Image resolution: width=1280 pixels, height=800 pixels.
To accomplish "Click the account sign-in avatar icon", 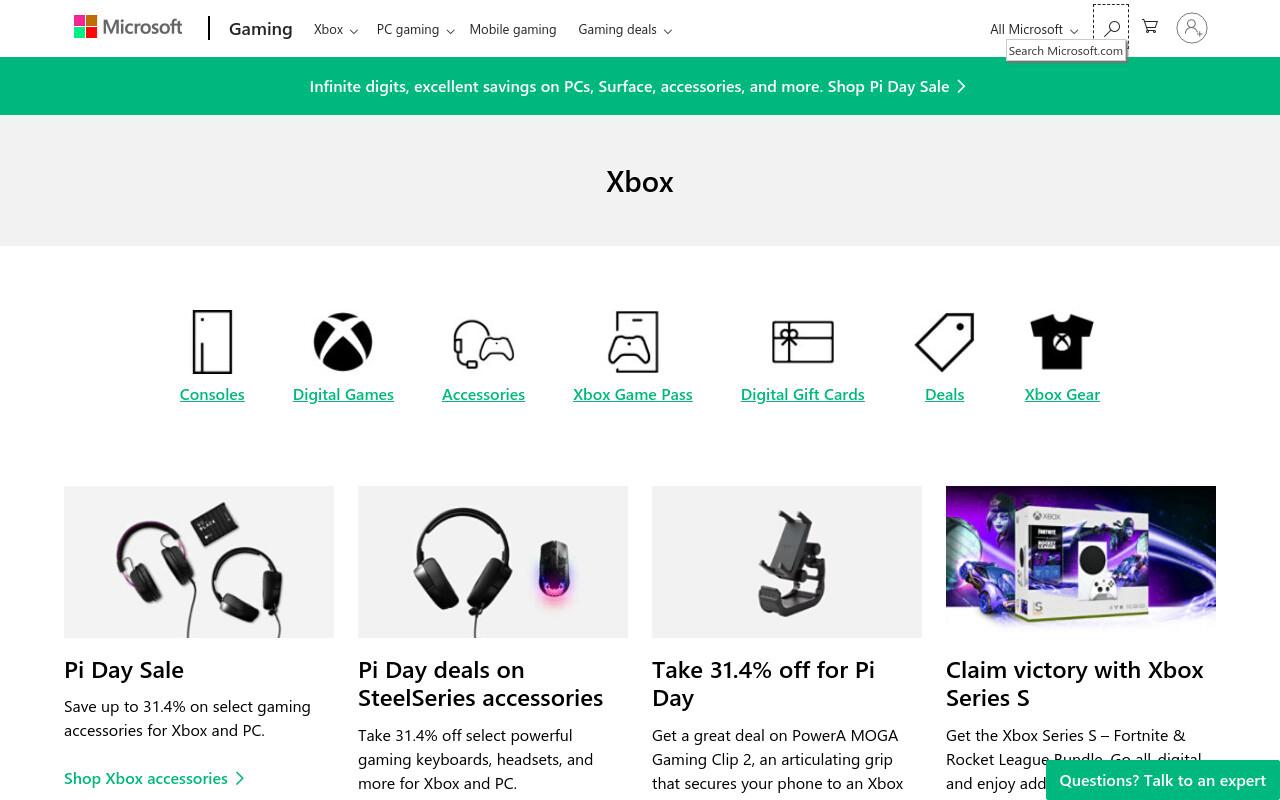I will point(1192,28).
